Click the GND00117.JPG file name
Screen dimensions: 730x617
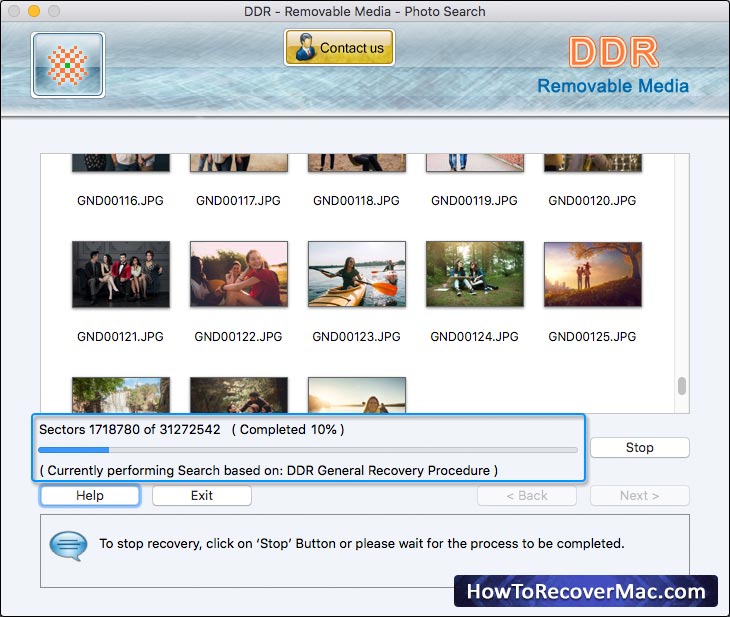pyautogui.click(x=238, y=201)
